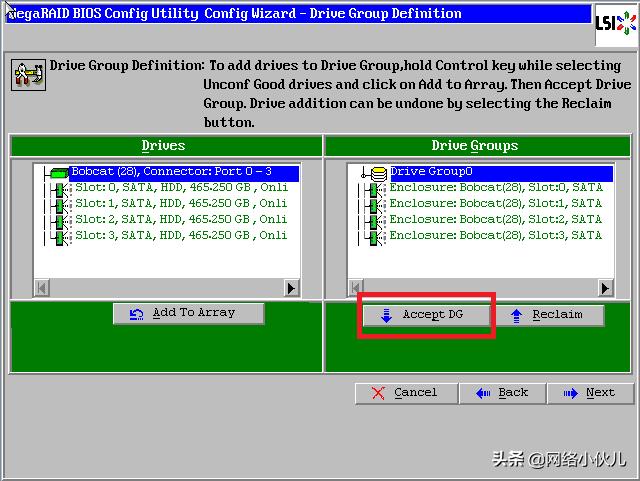Click the Bobcat (28) enclosure icon in Drives

pos(59,172)
